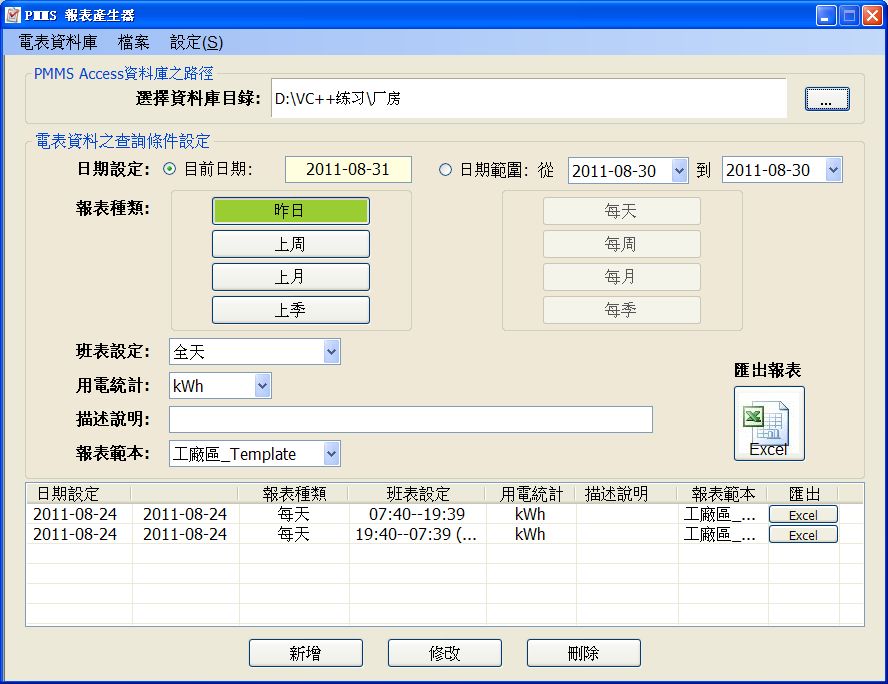Expand the 用電統計 kWh dropdown

tap(262, 386)
